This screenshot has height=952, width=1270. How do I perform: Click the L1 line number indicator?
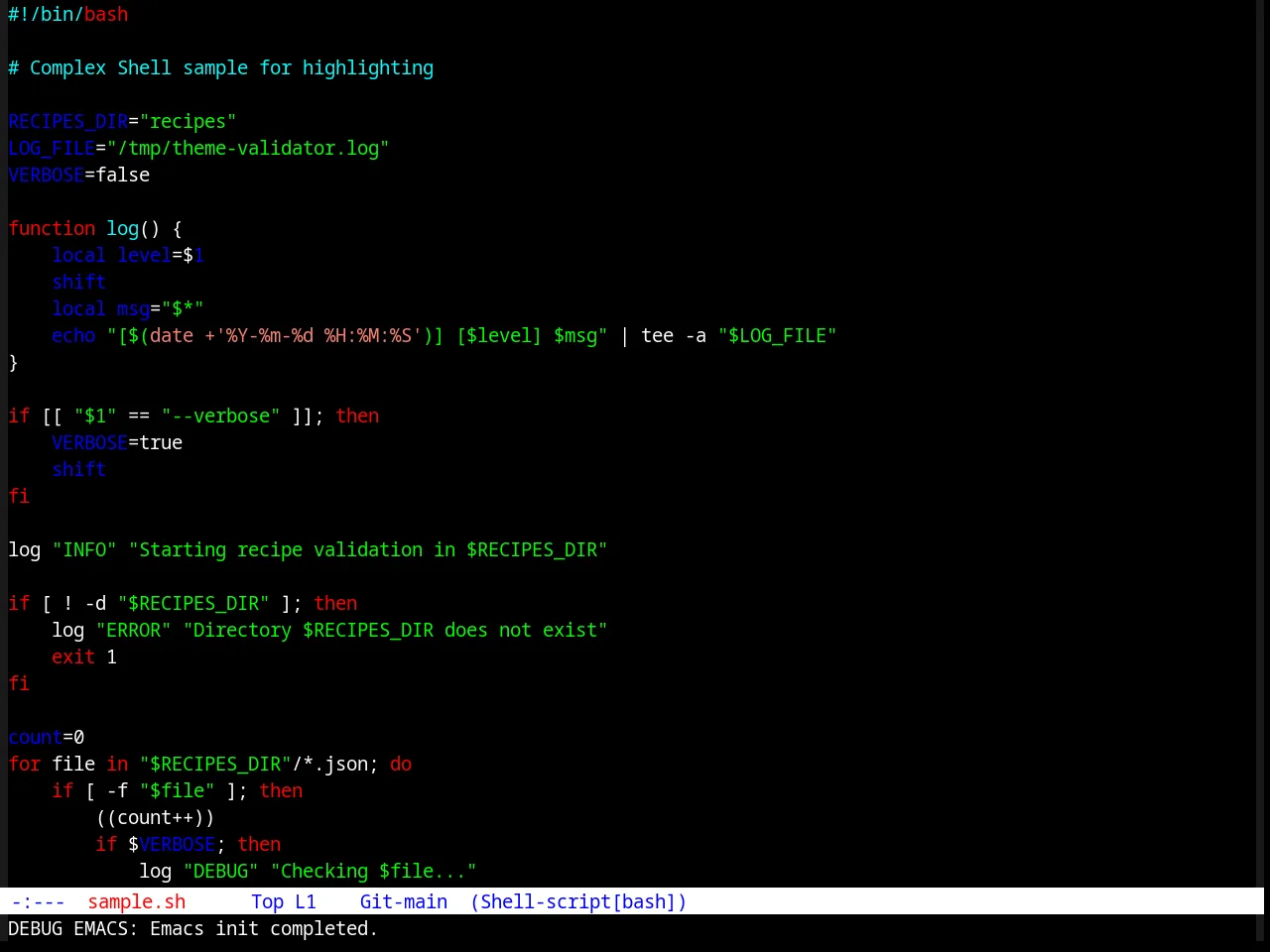tap(306, 901)
